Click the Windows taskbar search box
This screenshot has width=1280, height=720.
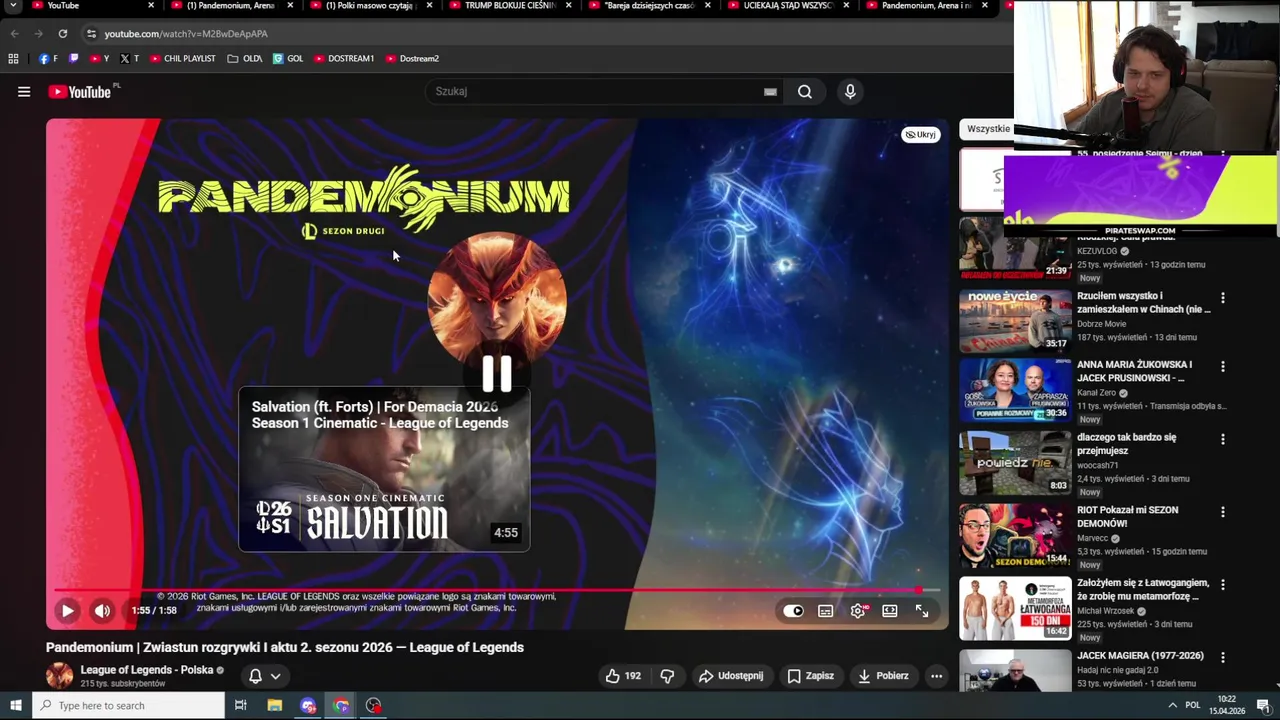coord(129,706)
